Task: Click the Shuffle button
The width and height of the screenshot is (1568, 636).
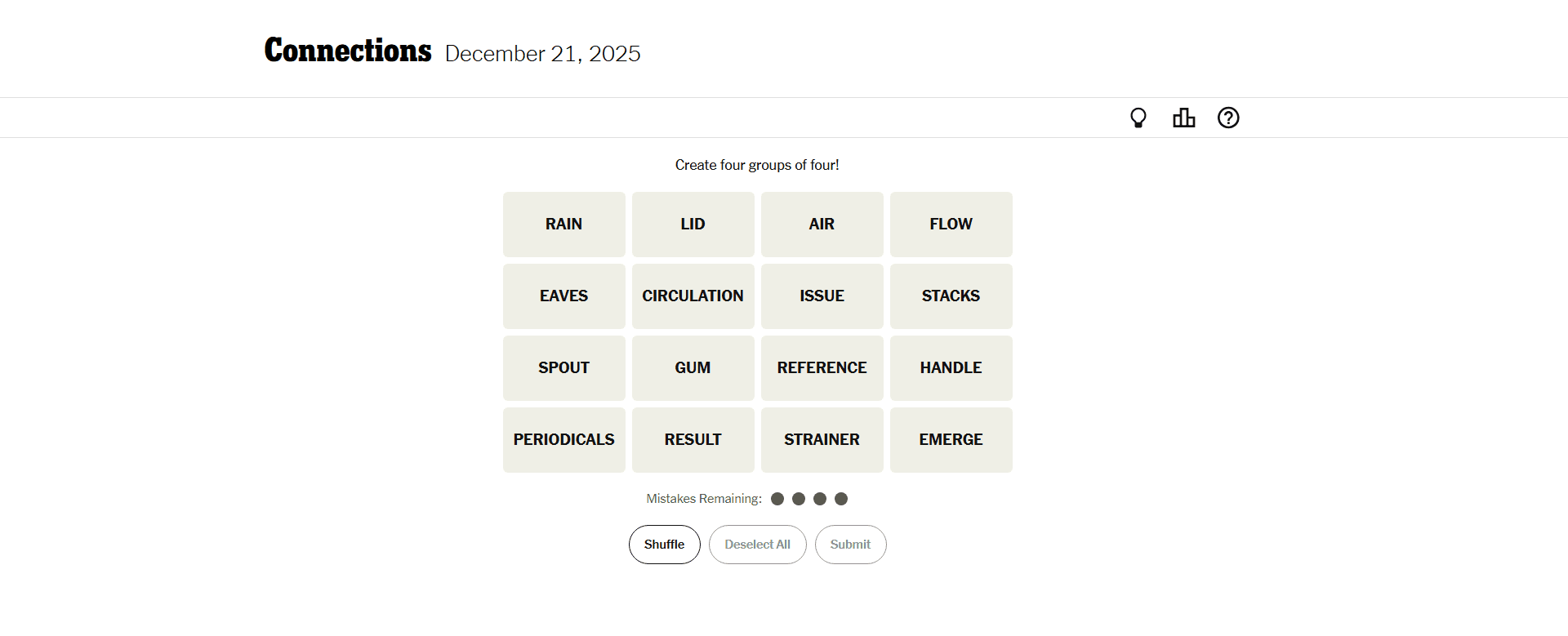Action: pos(664,545)
